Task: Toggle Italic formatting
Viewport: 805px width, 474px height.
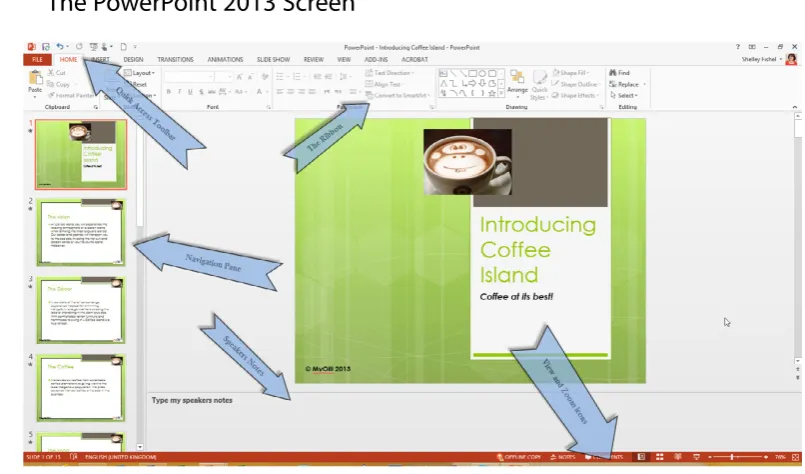Action: click(x=179, y=92)
